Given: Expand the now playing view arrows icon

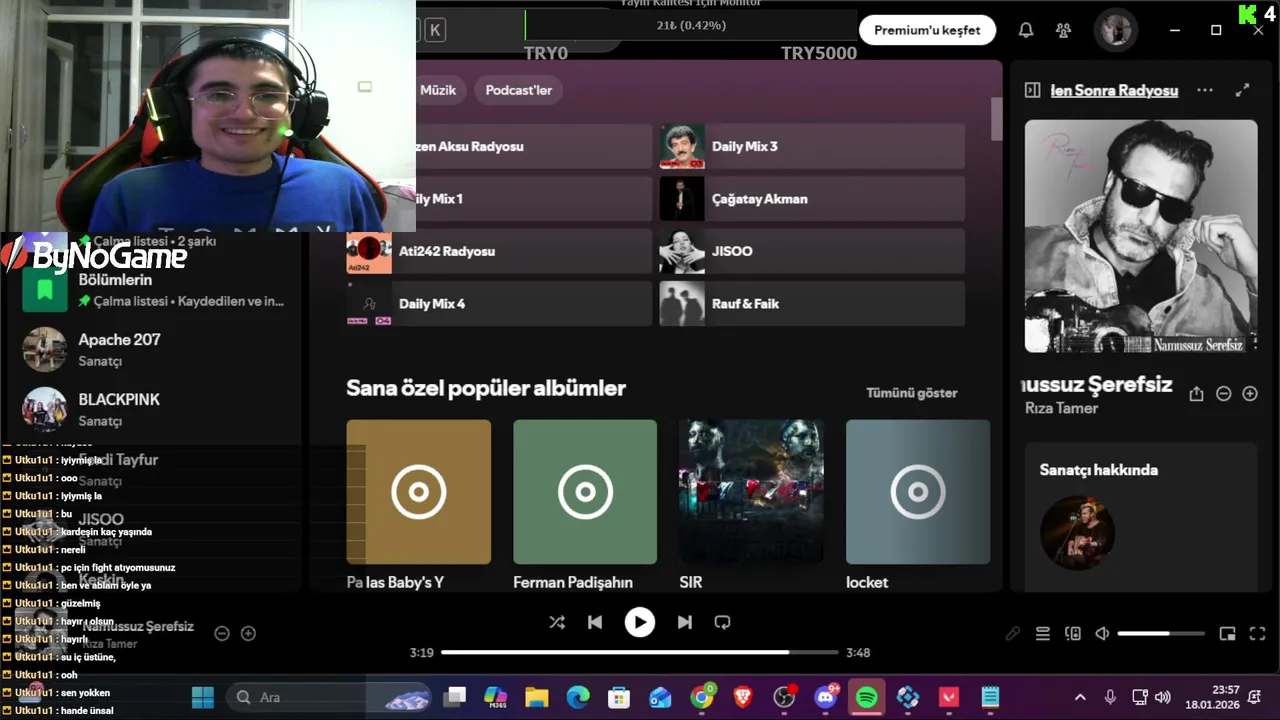Looking at the screenshot, I should [x=1242, y=90].
